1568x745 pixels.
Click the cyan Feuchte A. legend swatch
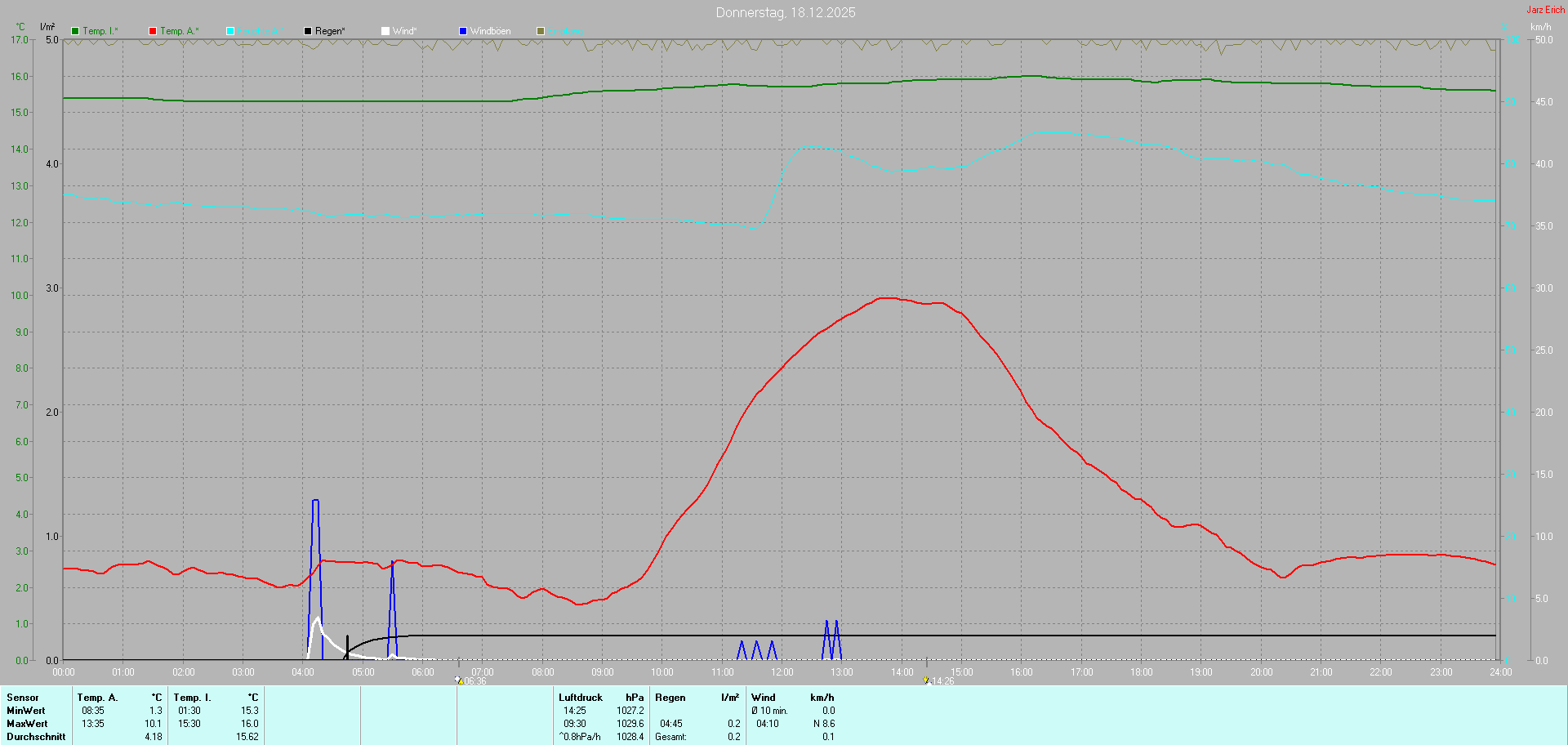(x=230, y=31)
